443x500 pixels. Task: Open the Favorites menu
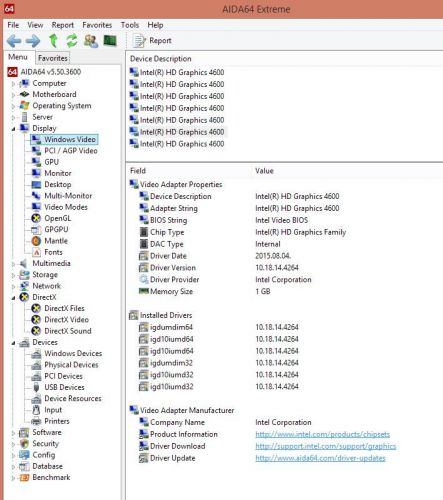[x=97, y=25]
